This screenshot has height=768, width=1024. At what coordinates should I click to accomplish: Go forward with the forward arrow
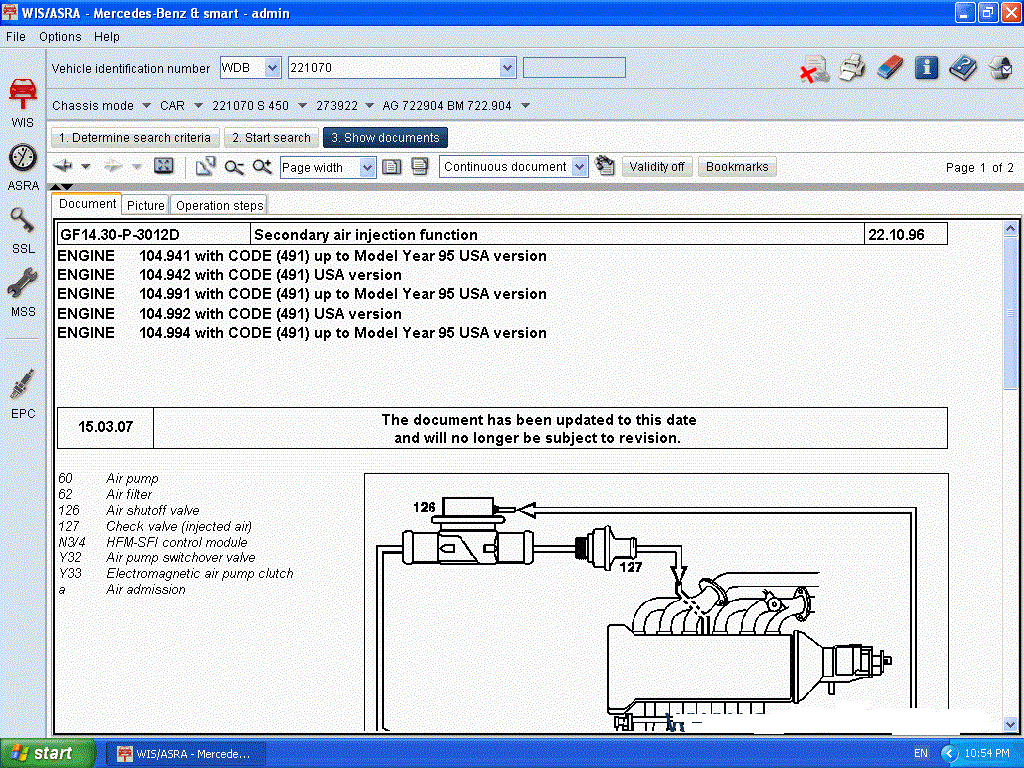113,167
